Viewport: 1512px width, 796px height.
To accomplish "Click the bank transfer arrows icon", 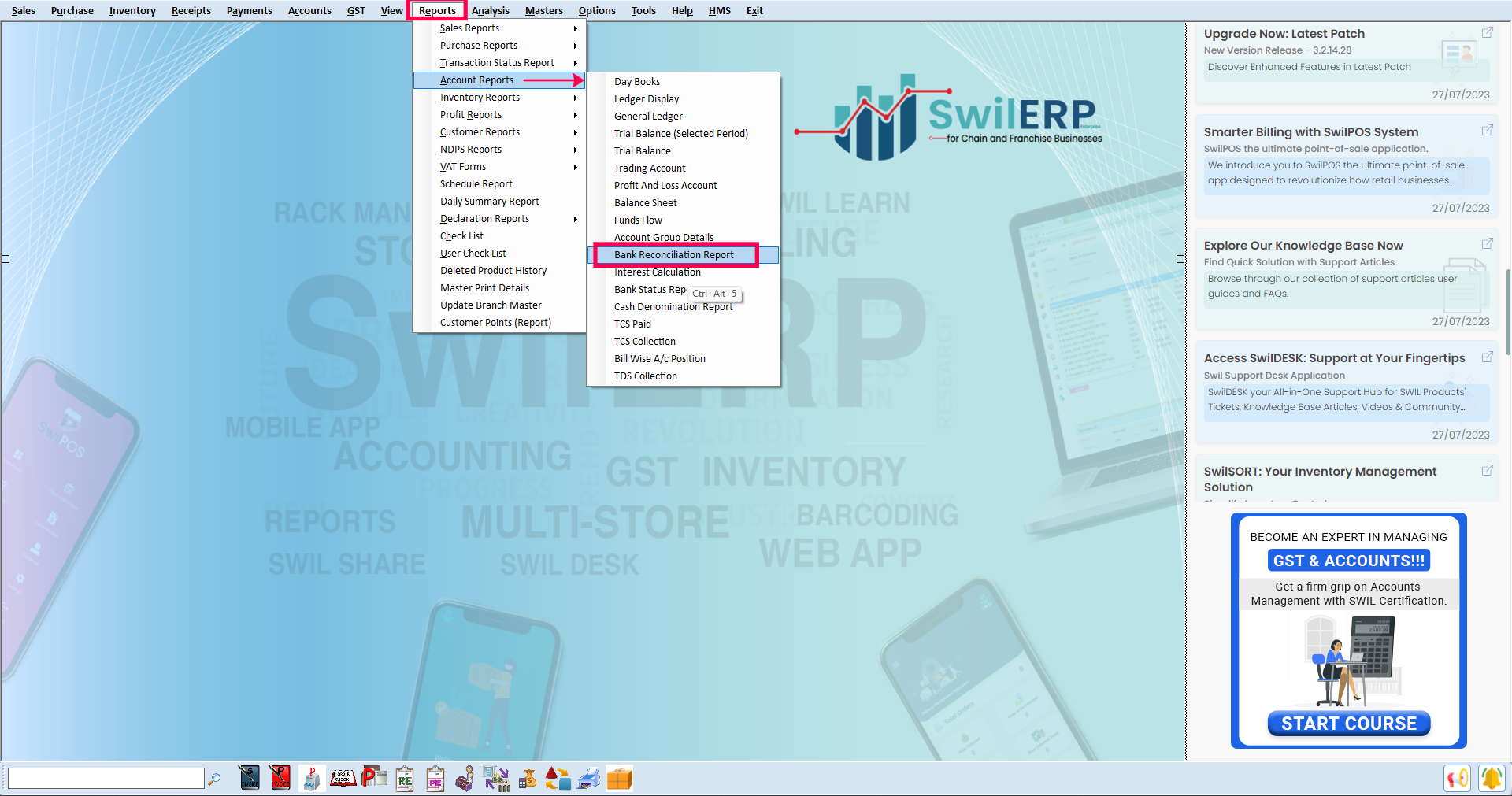I will pyautogui.click(x=496, y=778).
